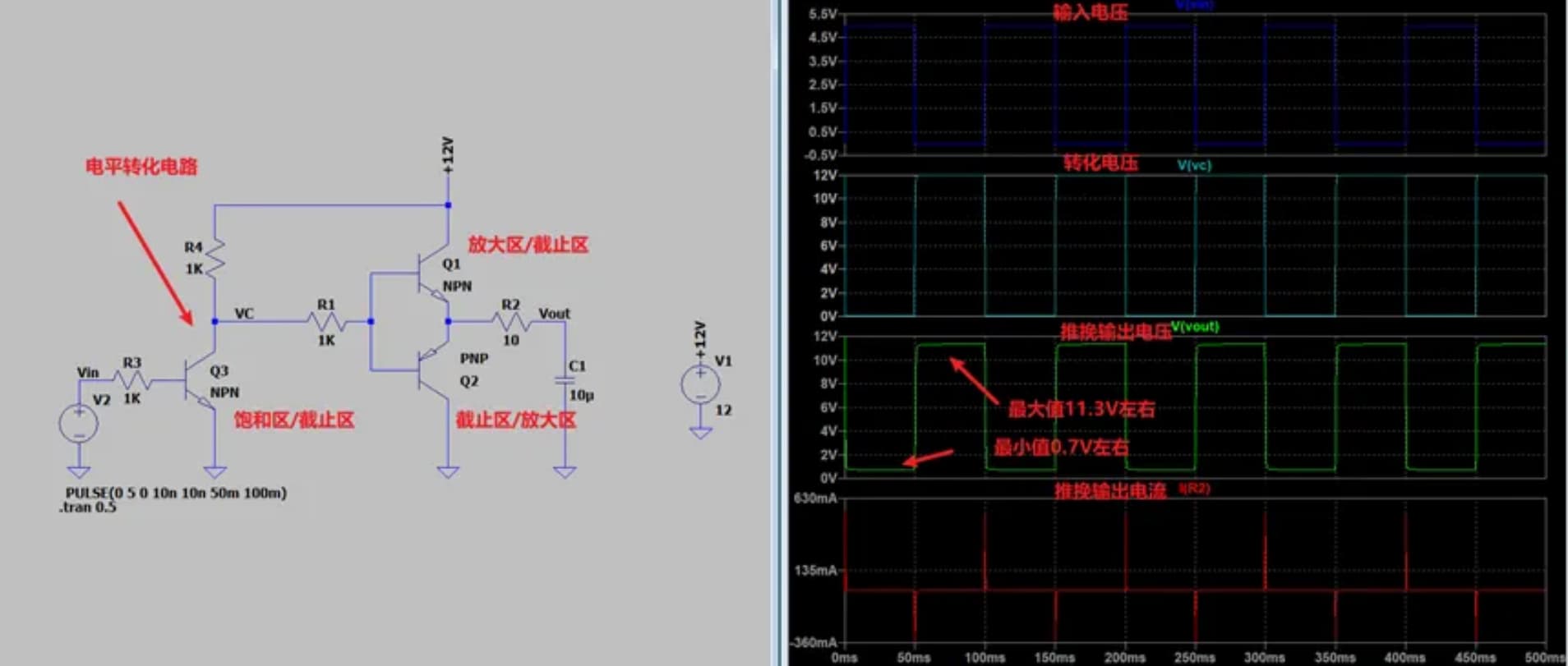Click the ground symbol below capacitor C1
Image resolution: width=1568 pixels, height=666 pixels.
(x=565, y=471)
